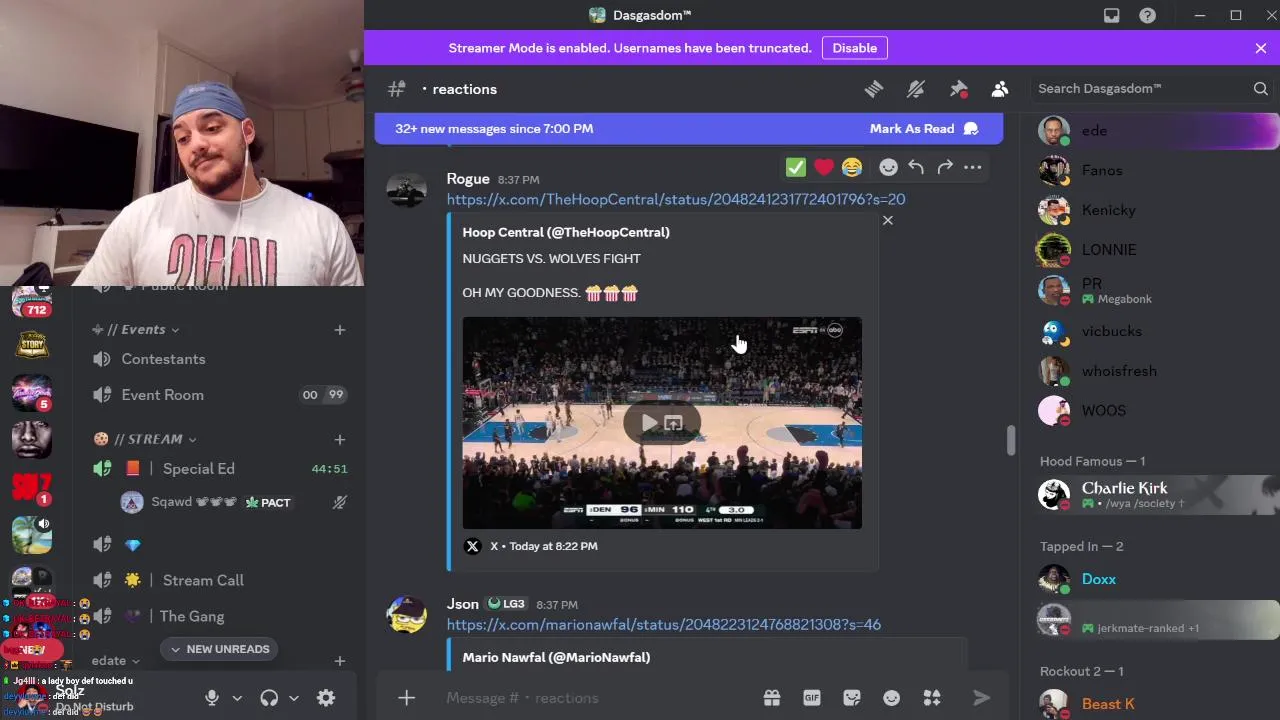Viewport: 1280px width, 720px height.
Task: Join the Stream Call voice channel
Action: tap(219, 580)
